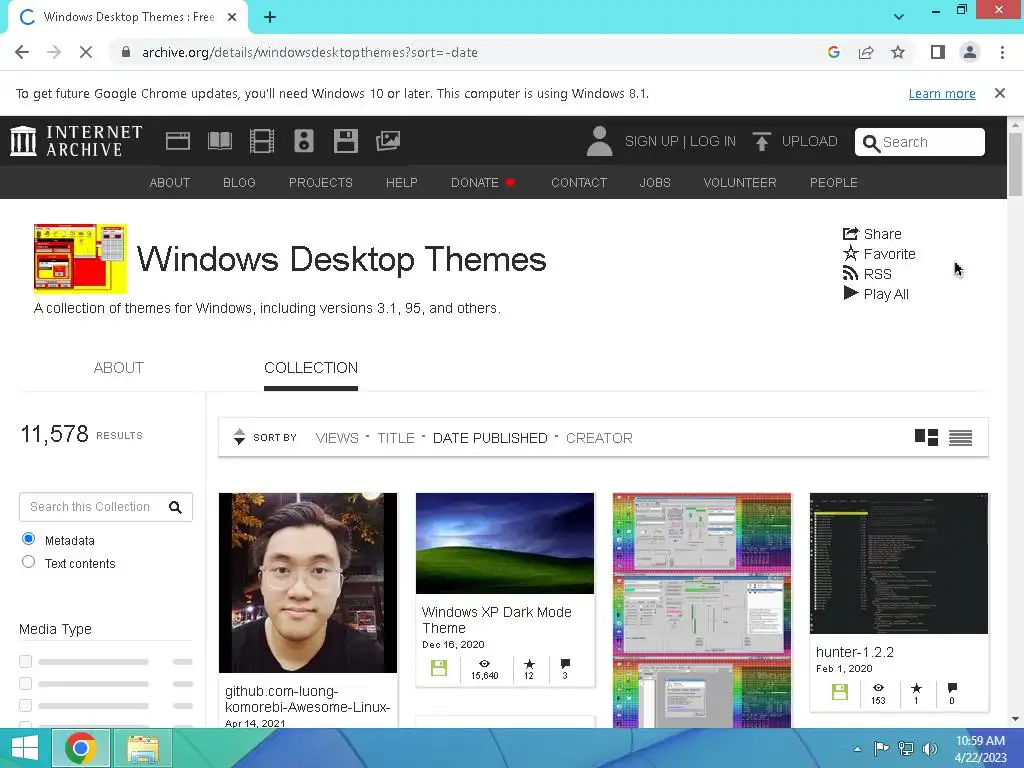Open a new browser tab
This screenshot has height=768, width=1024.
[270, 17]
